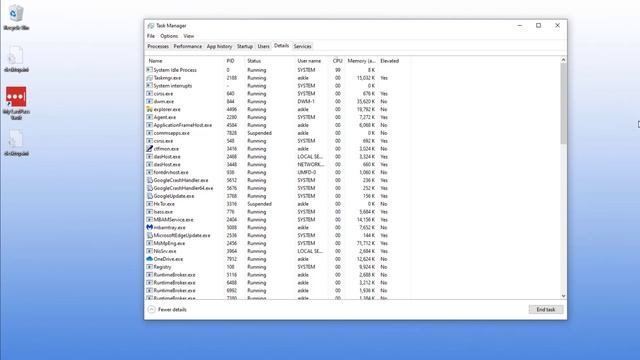The height and width of the screenshot is (360, 640).
Task: Switch to the Performance tab
Action: [188, 46]
